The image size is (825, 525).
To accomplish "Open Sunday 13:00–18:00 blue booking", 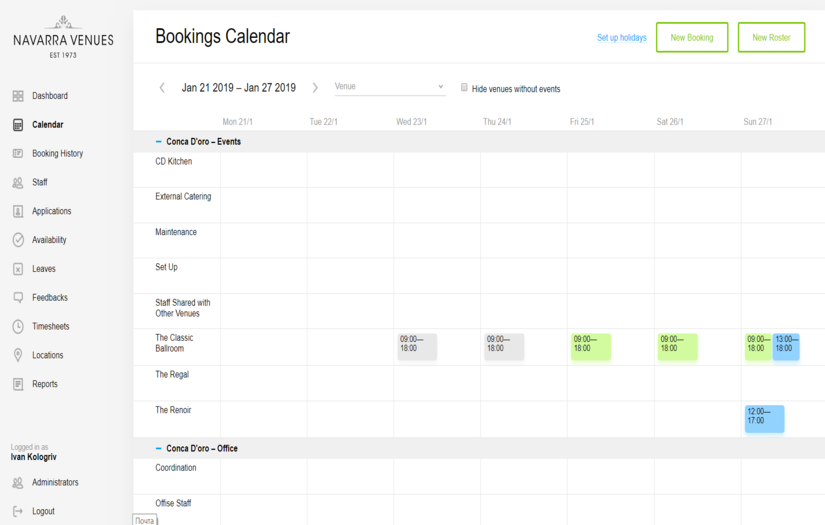I will [786, 347].
